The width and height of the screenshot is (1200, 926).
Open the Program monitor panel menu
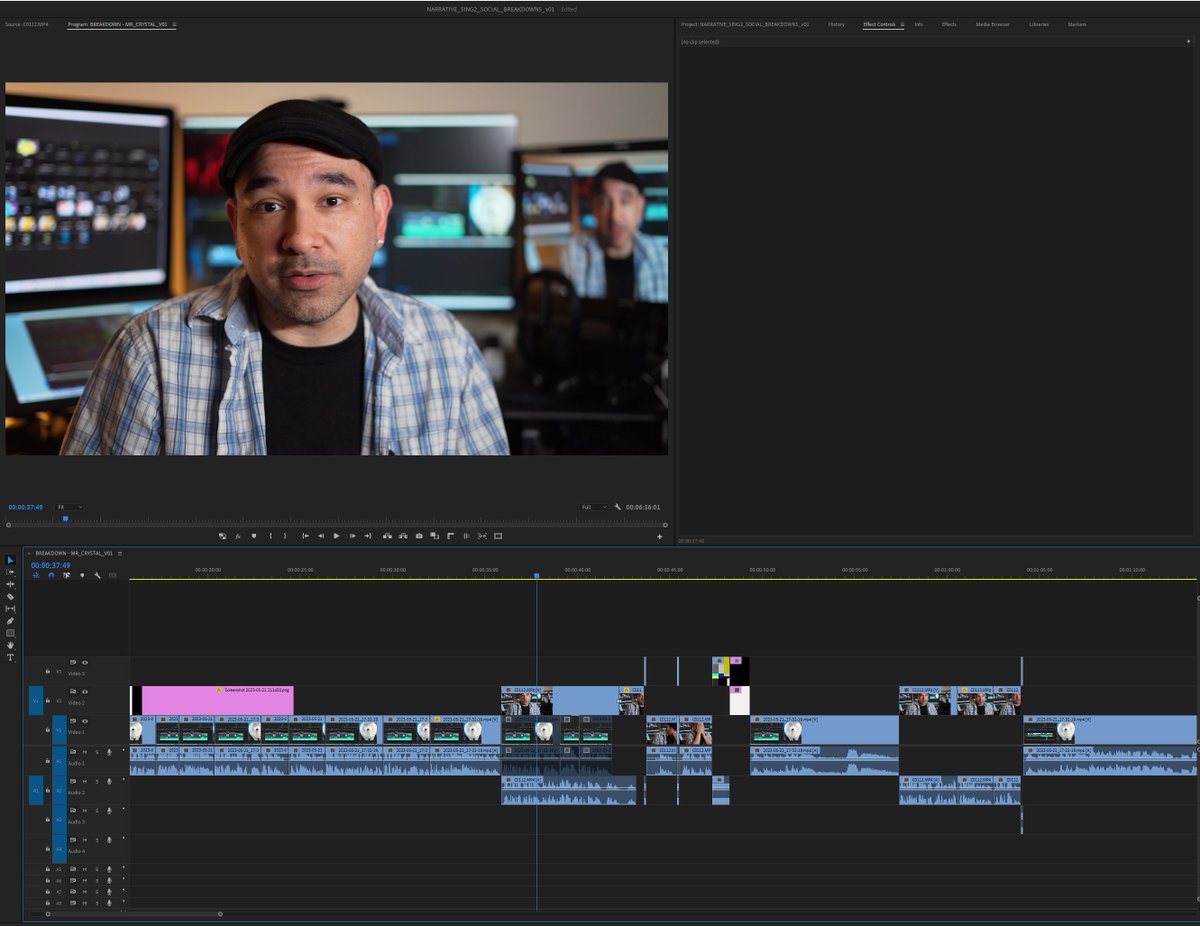[x=174, y=24]
